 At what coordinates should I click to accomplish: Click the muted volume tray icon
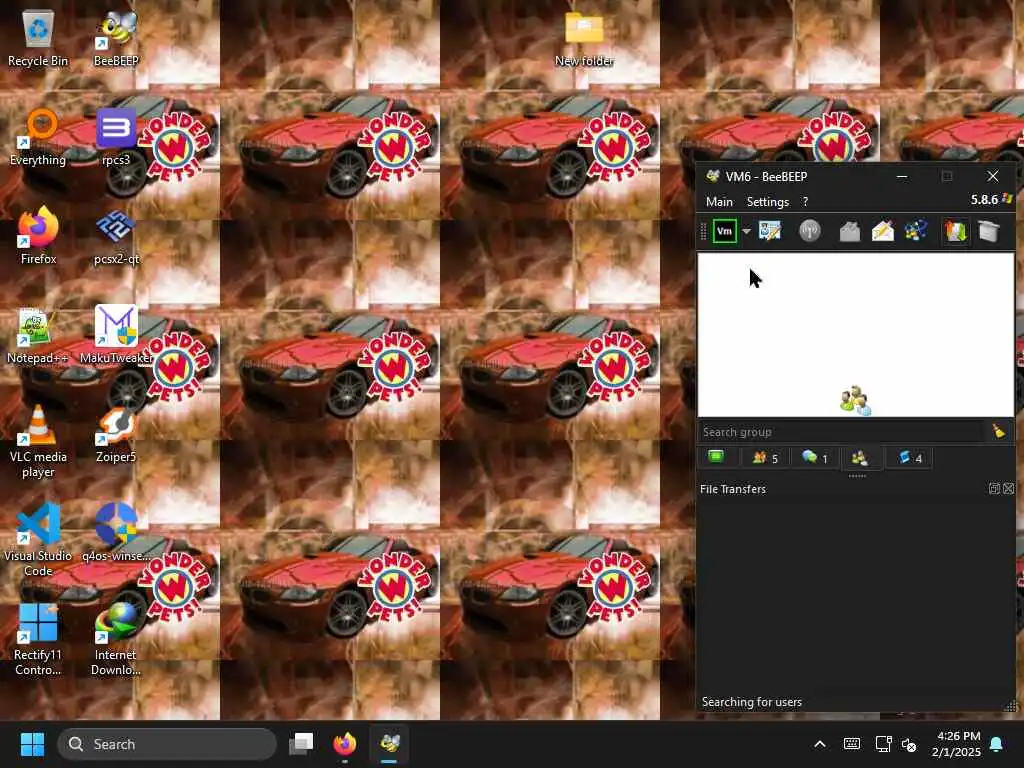point(908,744)
